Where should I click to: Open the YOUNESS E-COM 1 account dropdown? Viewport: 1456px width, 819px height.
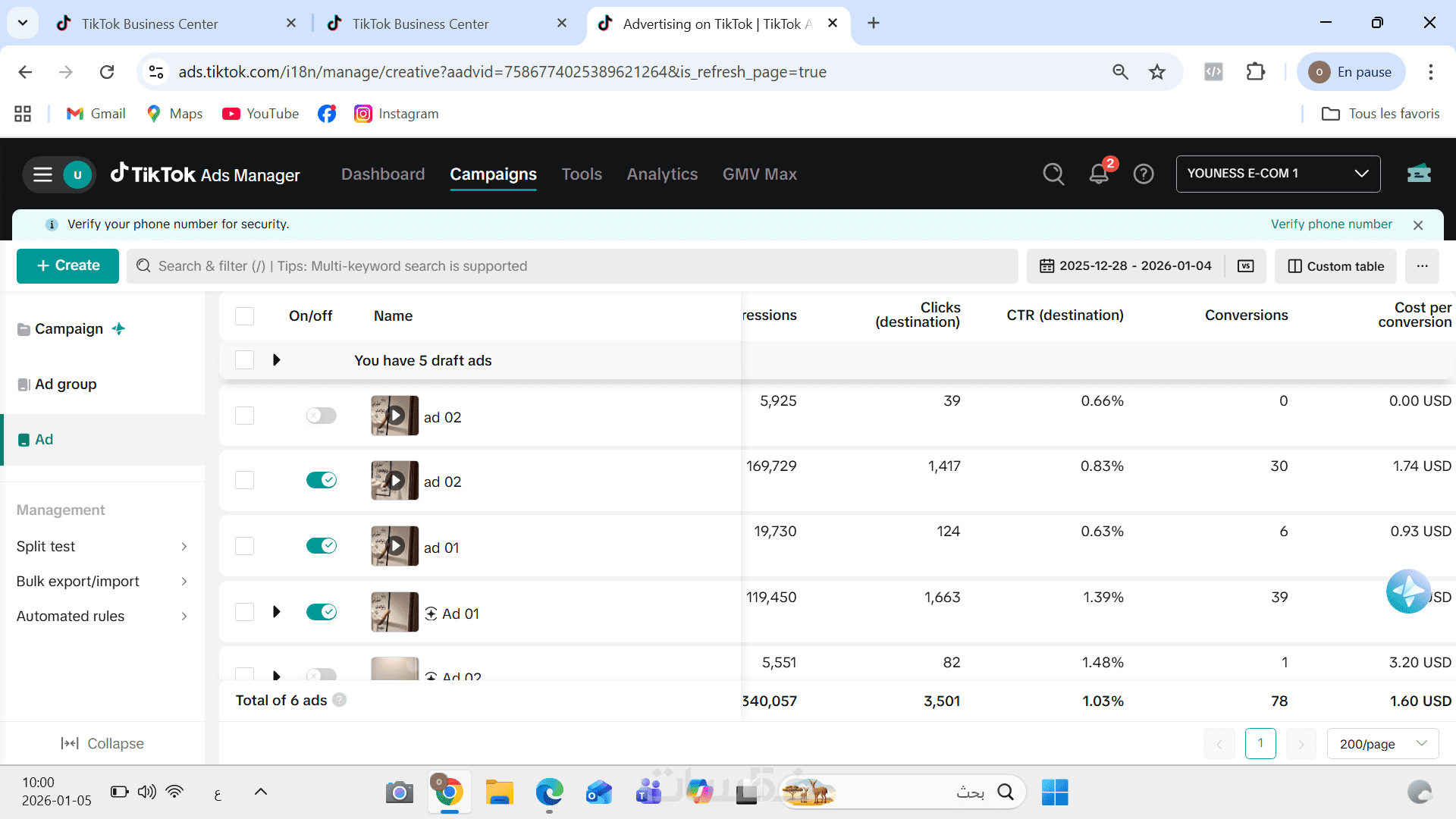point(1278,174)
